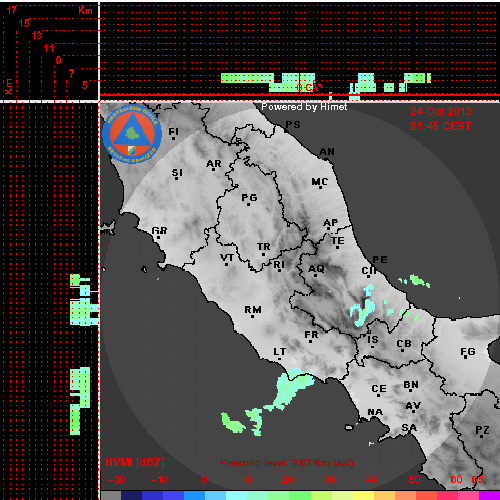Select the RM city label
The height and width of the screenshot is (500, 500).
[253, 310]
